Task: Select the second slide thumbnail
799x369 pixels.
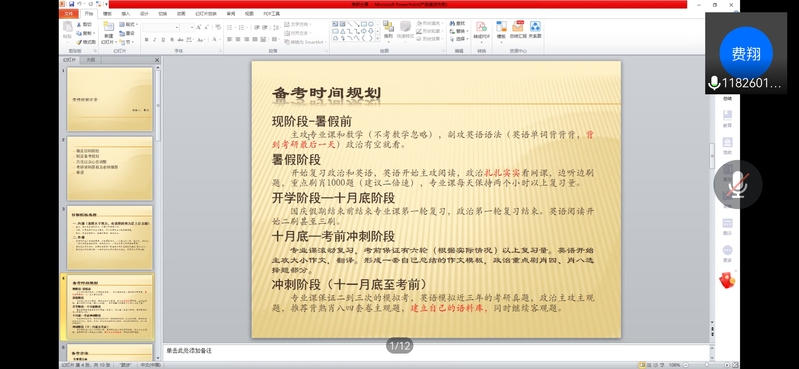Action: (x=110, y=168)
